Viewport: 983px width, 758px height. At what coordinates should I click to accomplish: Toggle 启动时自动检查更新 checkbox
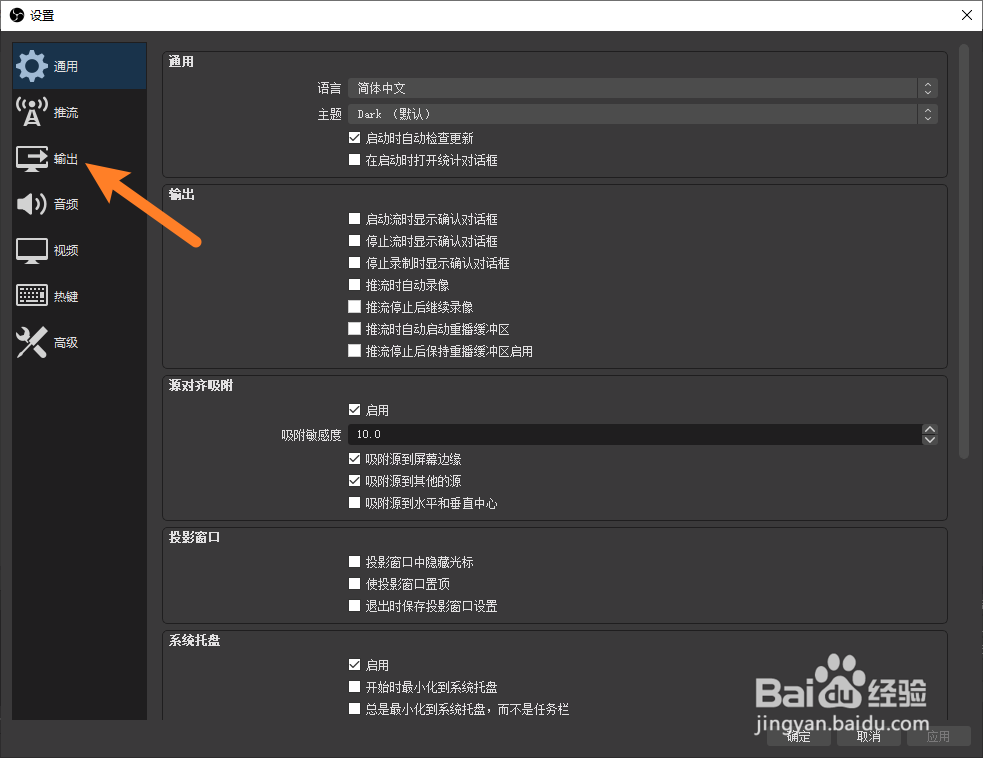(354, 138)
